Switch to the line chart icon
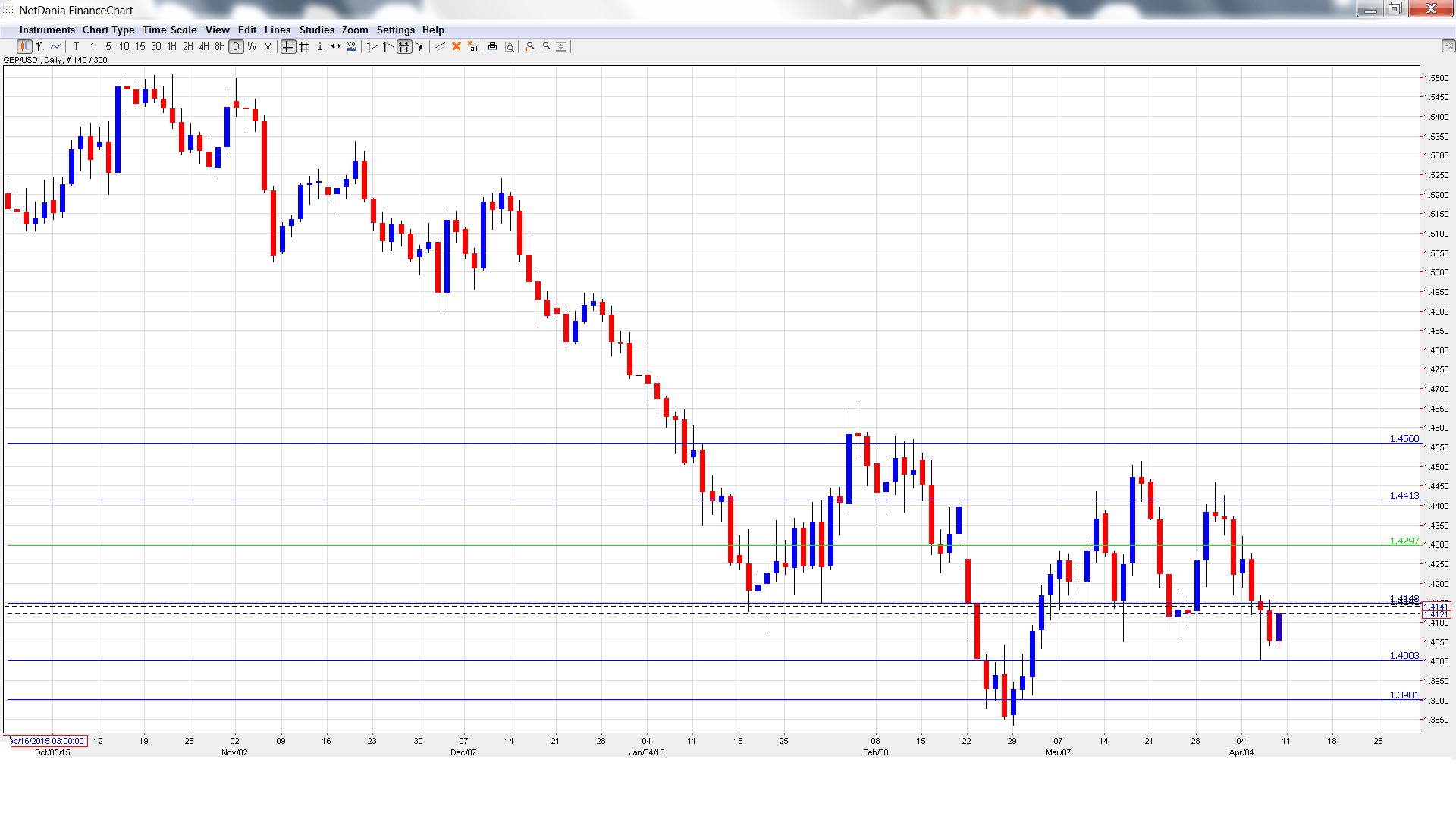This screenshot has height=819, width=1456. (x=56, y=47)
